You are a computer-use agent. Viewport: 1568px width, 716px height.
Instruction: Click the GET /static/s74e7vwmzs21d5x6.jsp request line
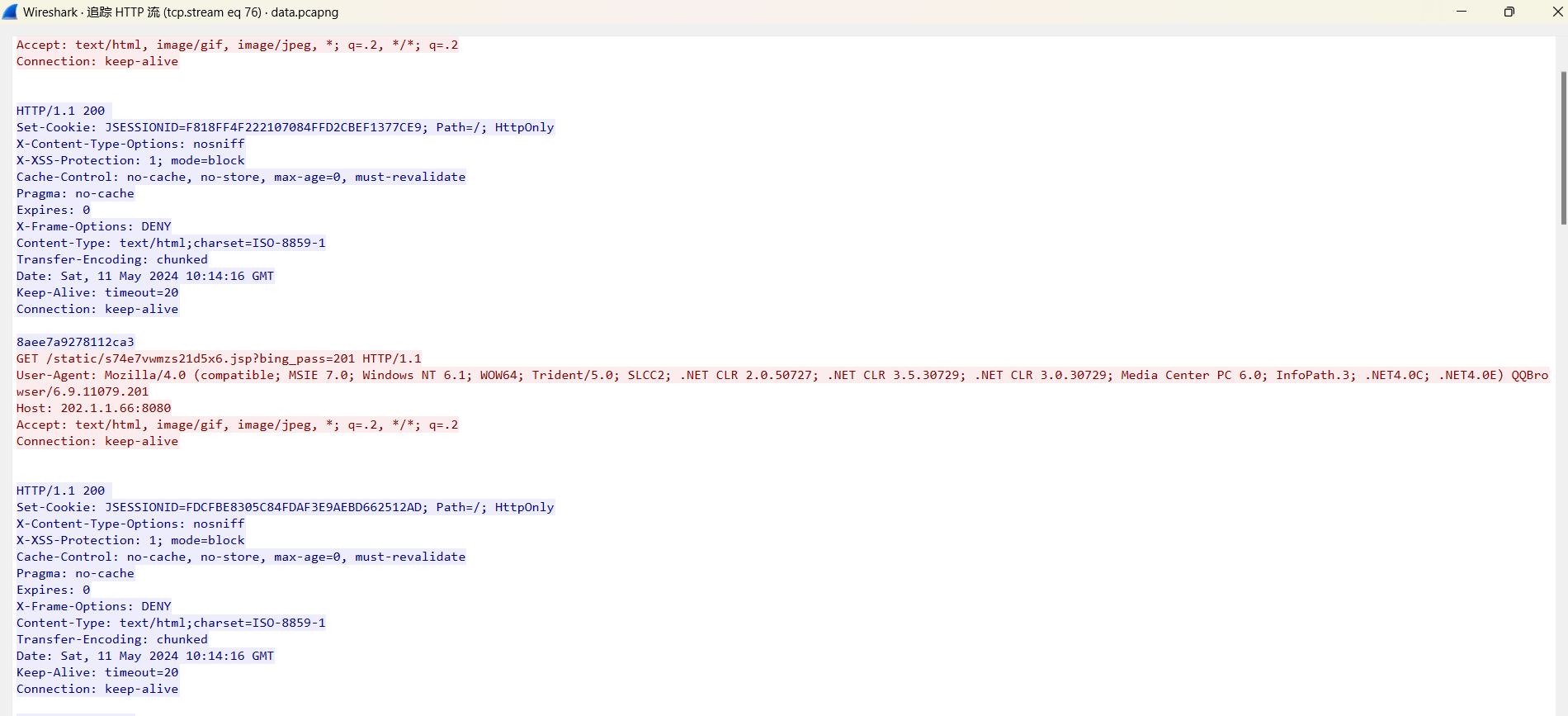pos(219,358)
